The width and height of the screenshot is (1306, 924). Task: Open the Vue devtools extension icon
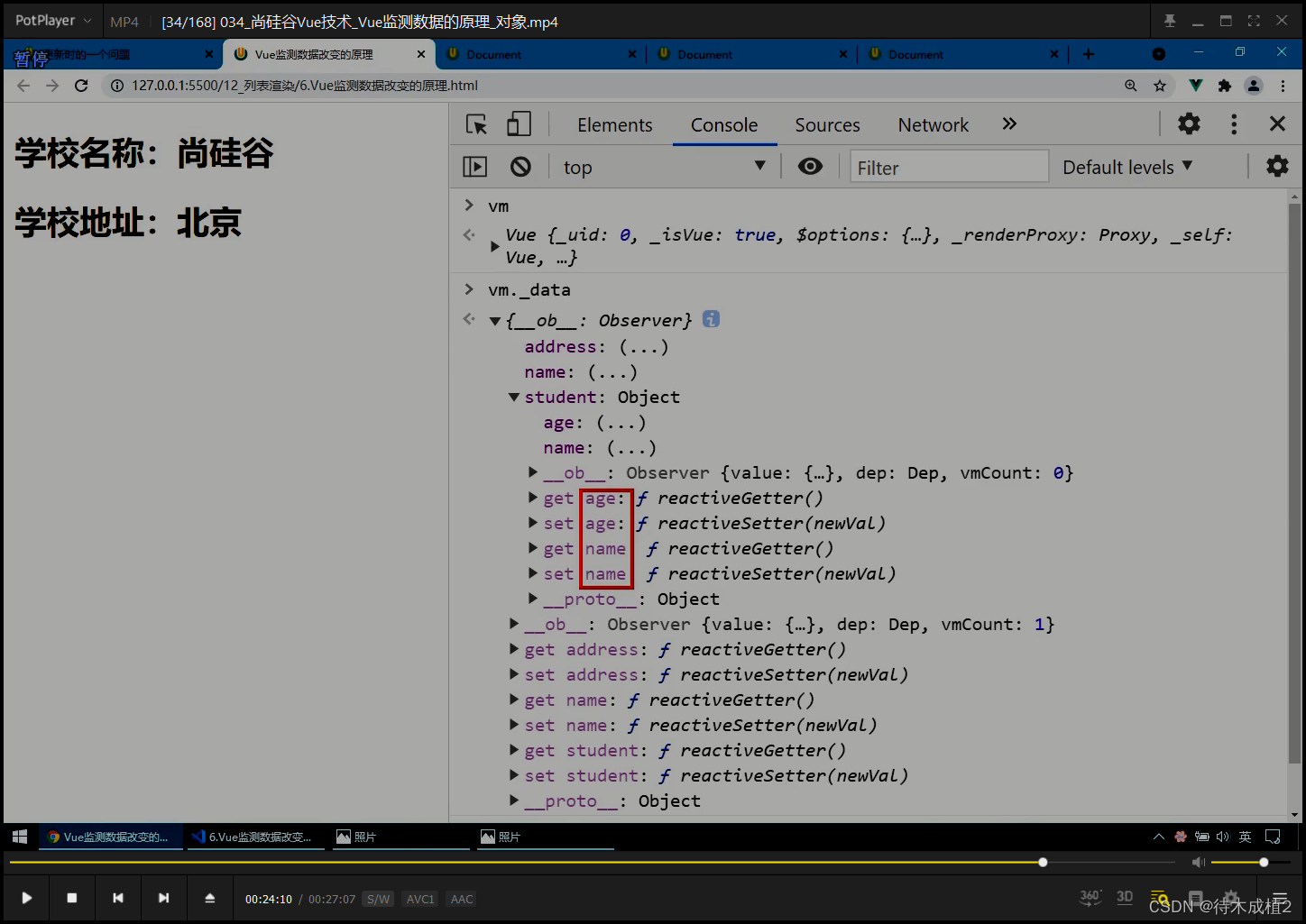point(1195,86)
